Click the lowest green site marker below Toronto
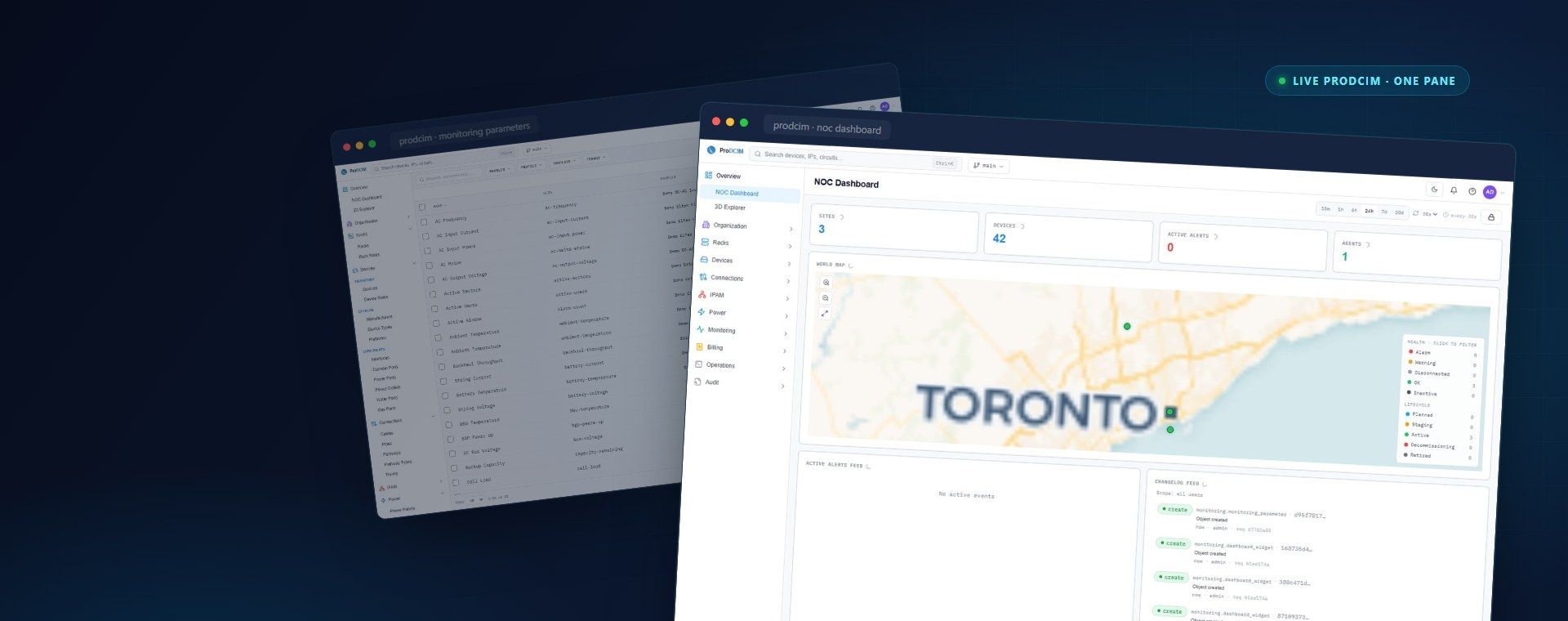 [x=1170, y=430]
